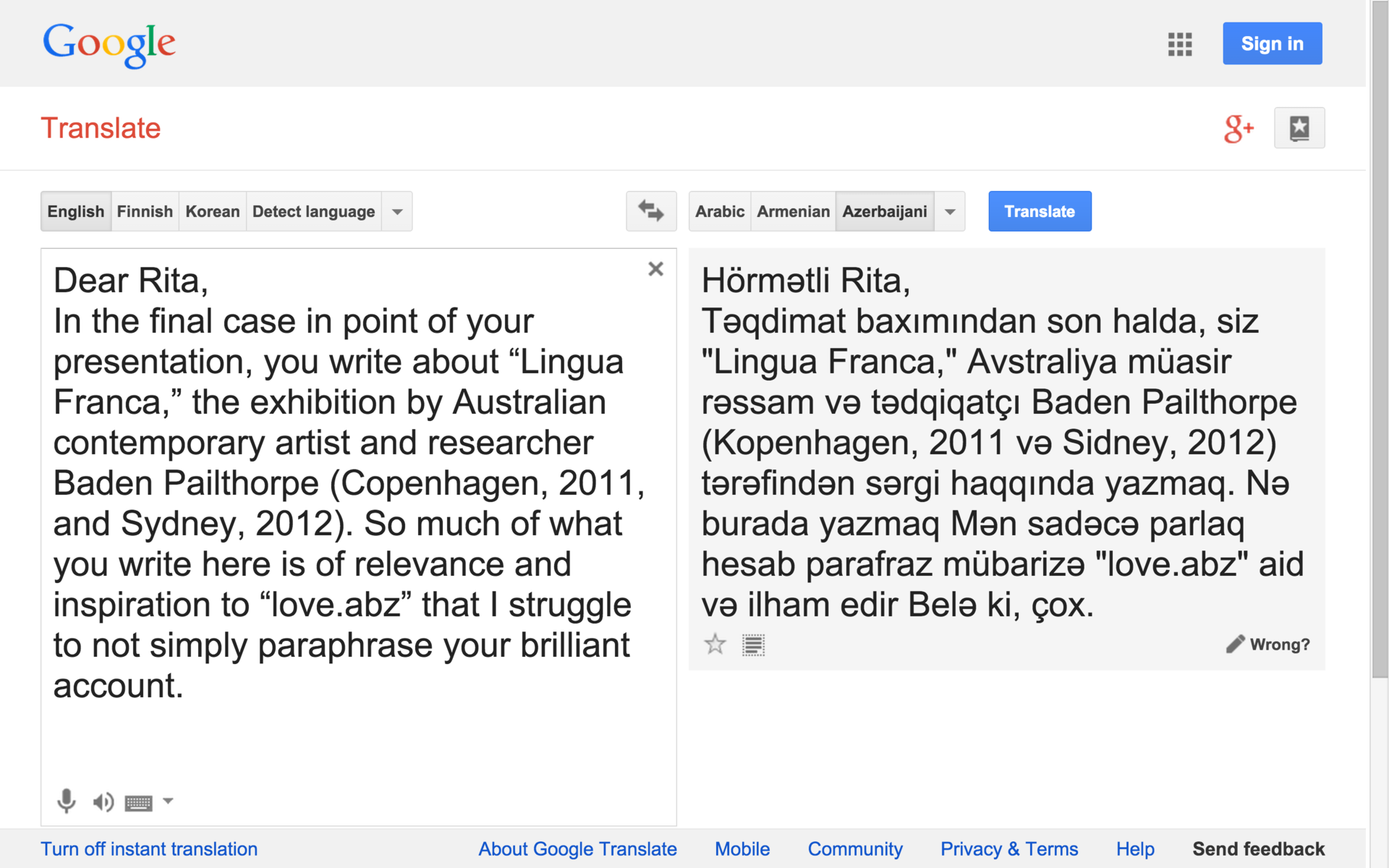Select Detect language as source

[x=313, y=211]
